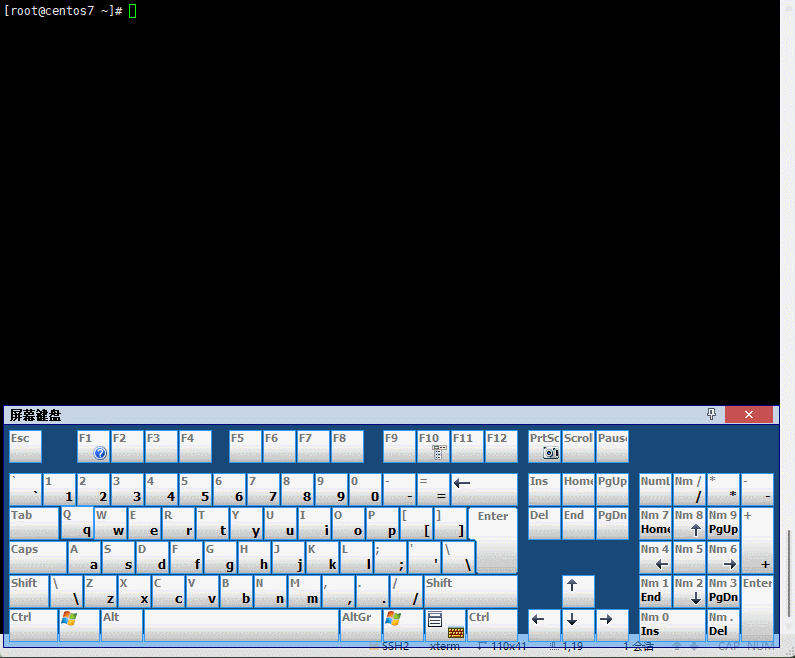This screenshot has width=795, height=658.
Task: Toggle the Scroll Lock key
Action: tap(578, 446)
